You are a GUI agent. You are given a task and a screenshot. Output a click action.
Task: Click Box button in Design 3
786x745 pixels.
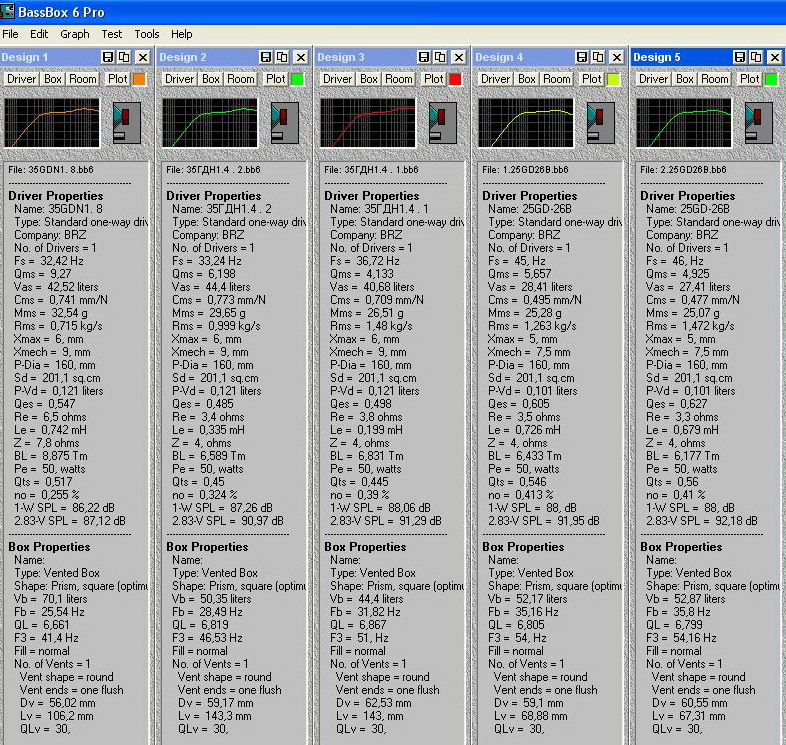368,79
